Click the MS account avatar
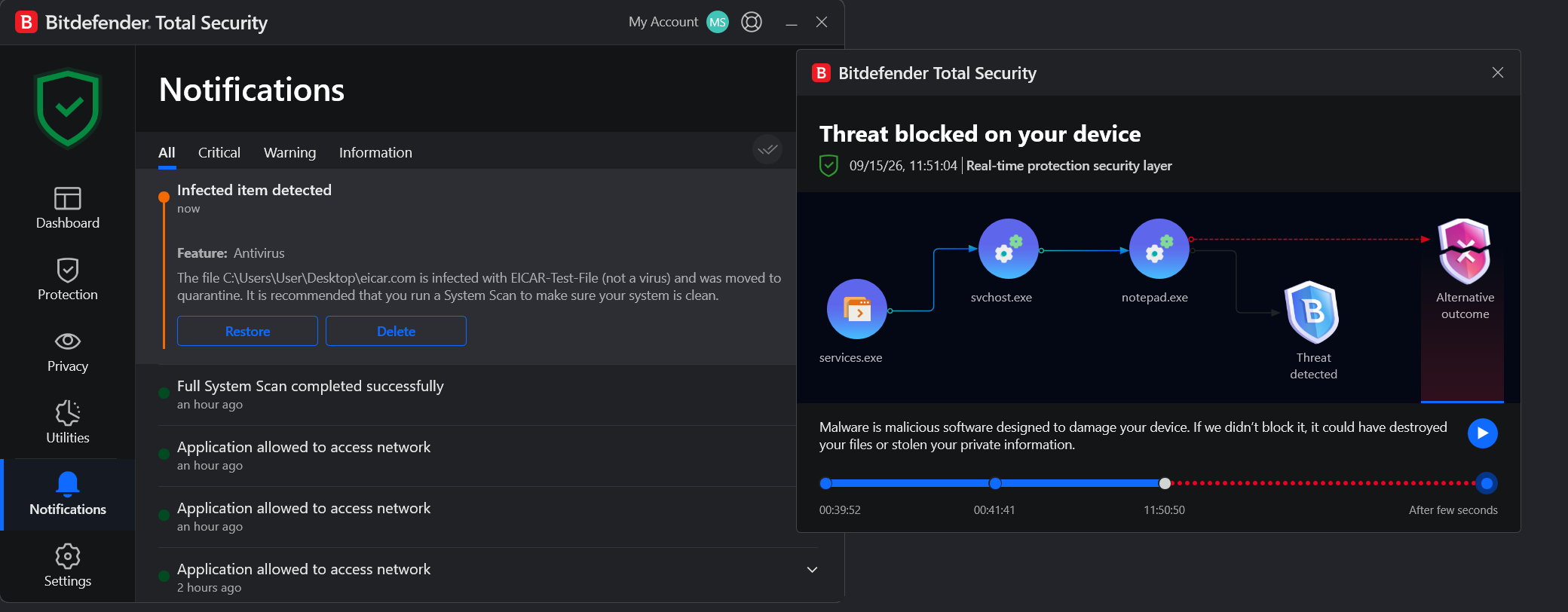 tap(718, 22)
